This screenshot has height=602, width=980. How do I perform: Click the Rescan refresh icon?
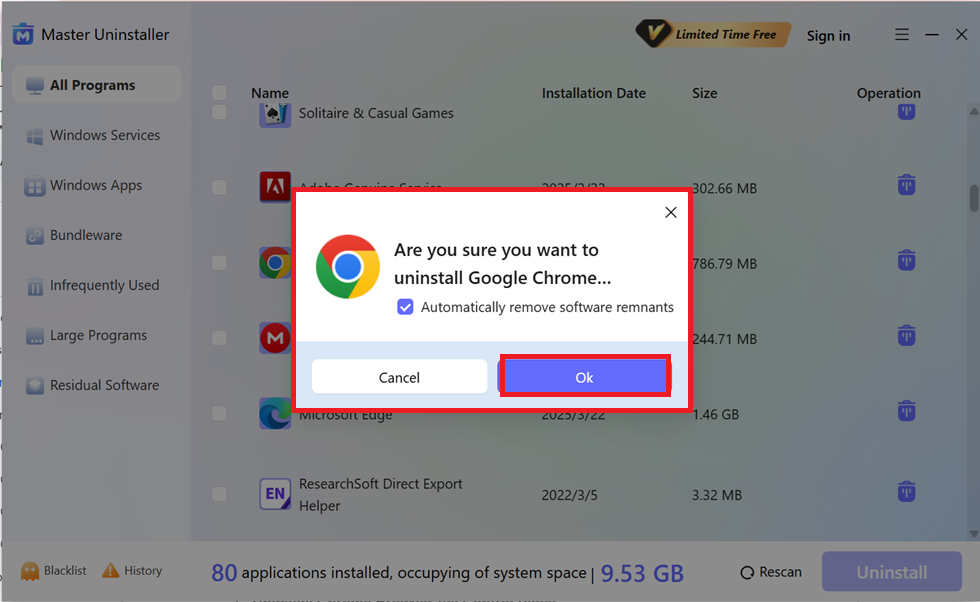[747, 573]
